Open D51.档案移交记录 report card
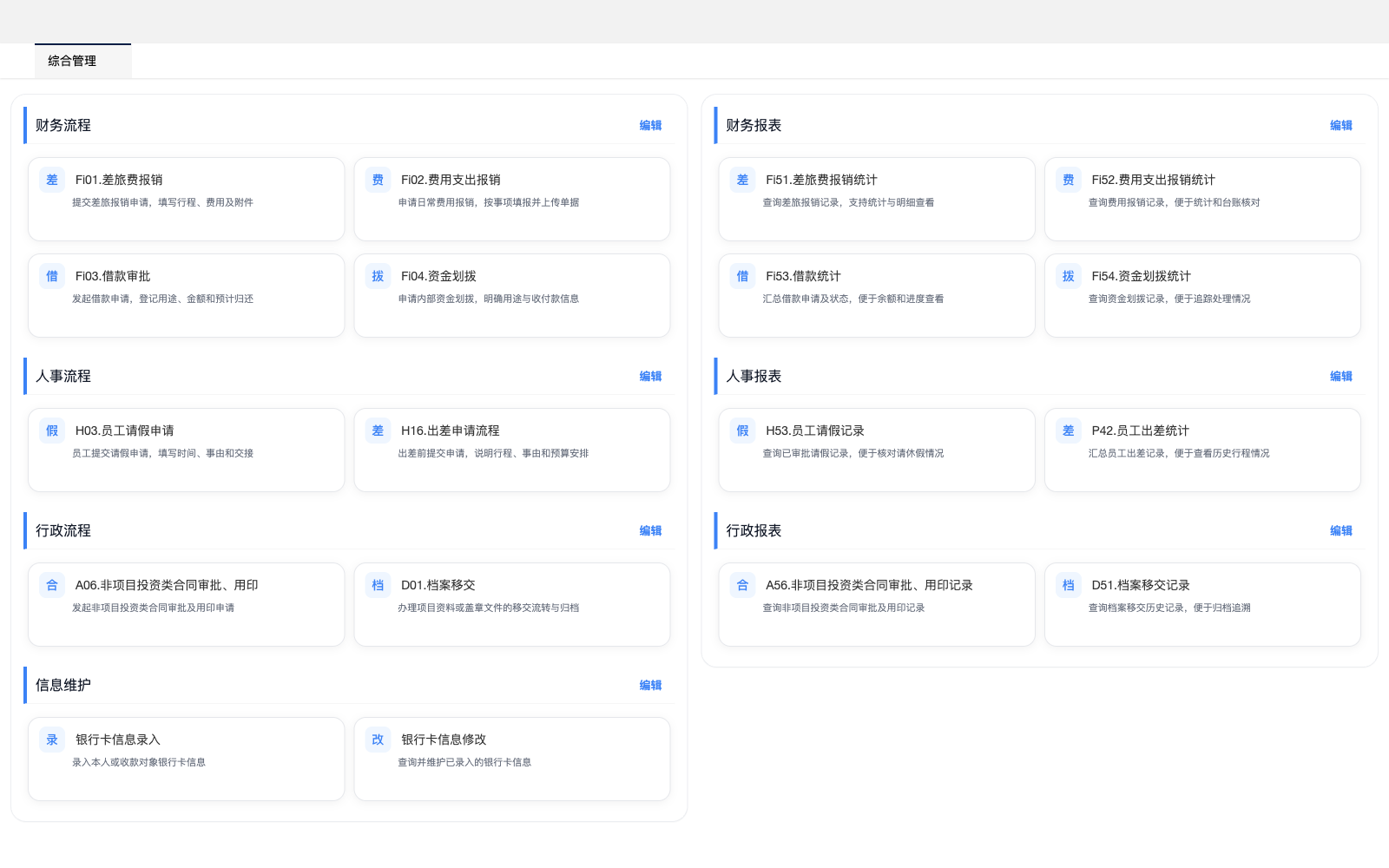1389x868 pixels. pos(1201,603)
